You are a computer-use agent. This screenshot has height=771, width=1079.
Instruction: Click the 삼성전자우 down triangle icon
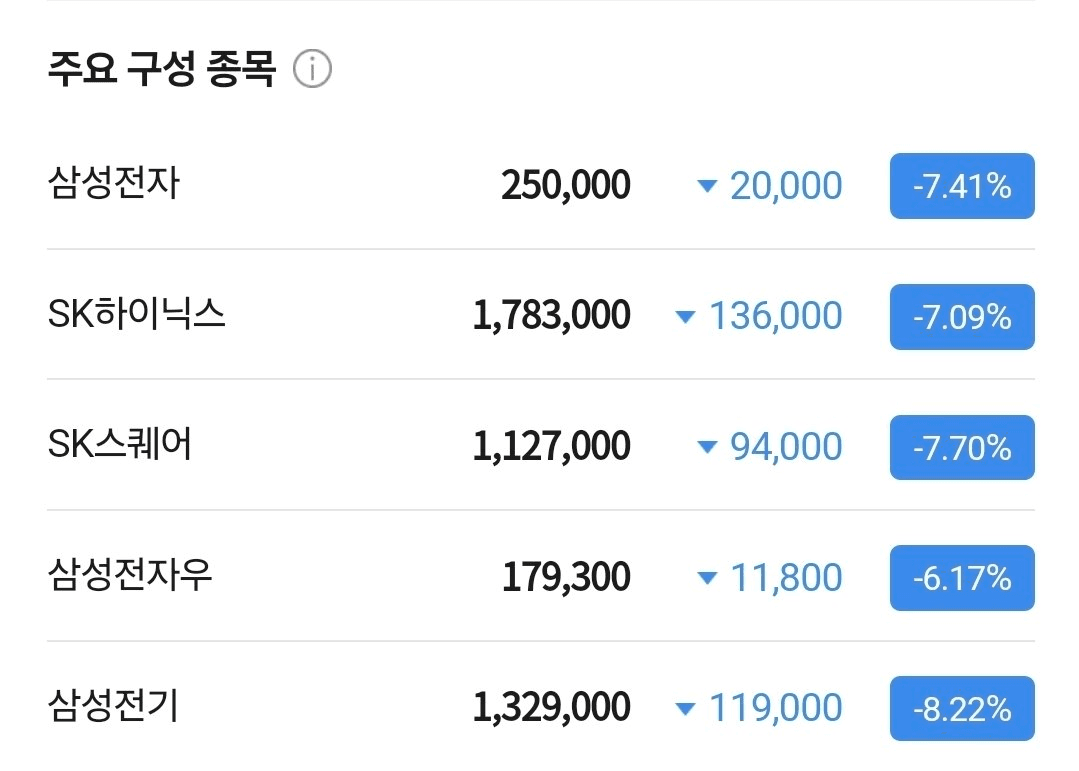click(707, 578)
